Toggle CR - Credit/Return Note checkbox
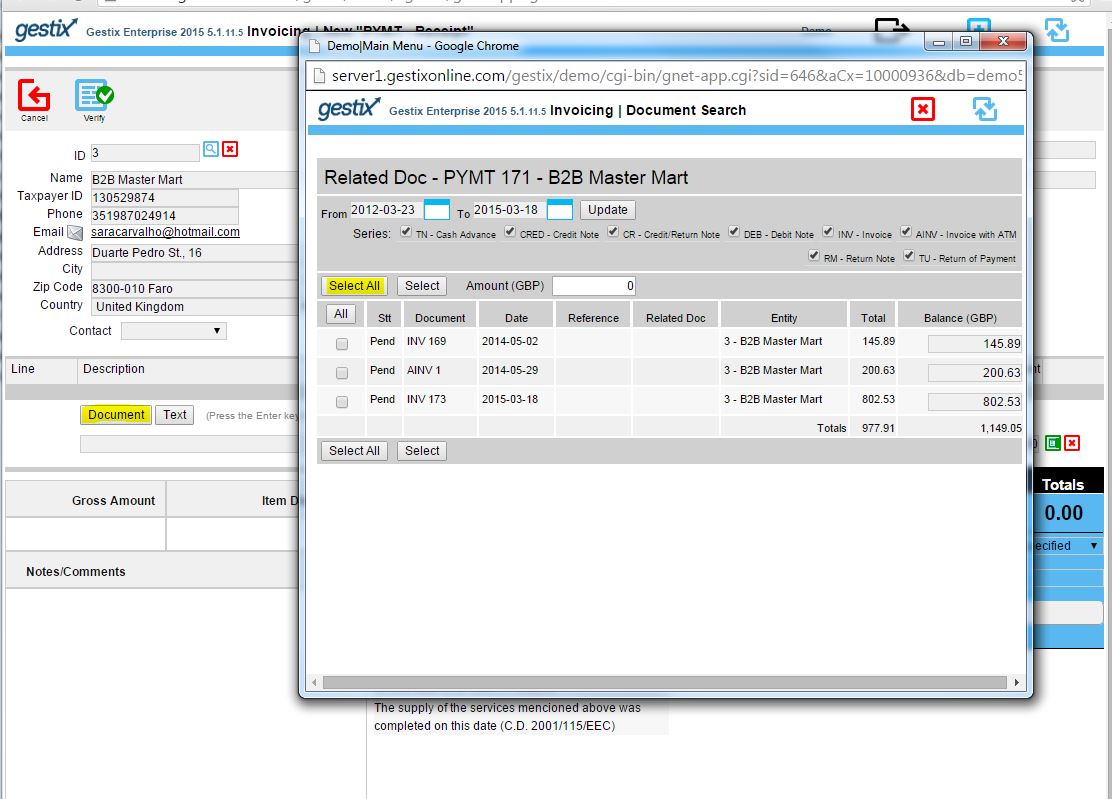This screenshot has width=1112, height=799. coord(613,232)
